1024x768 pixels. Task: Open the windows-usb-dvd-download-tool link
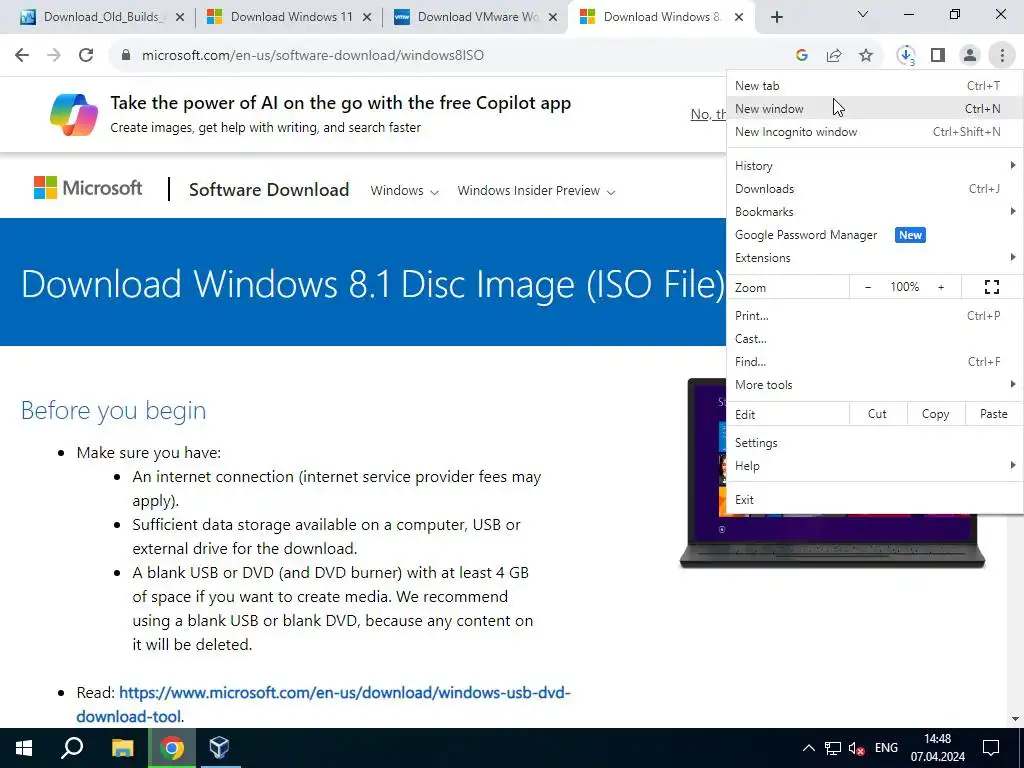coord(323,704)
